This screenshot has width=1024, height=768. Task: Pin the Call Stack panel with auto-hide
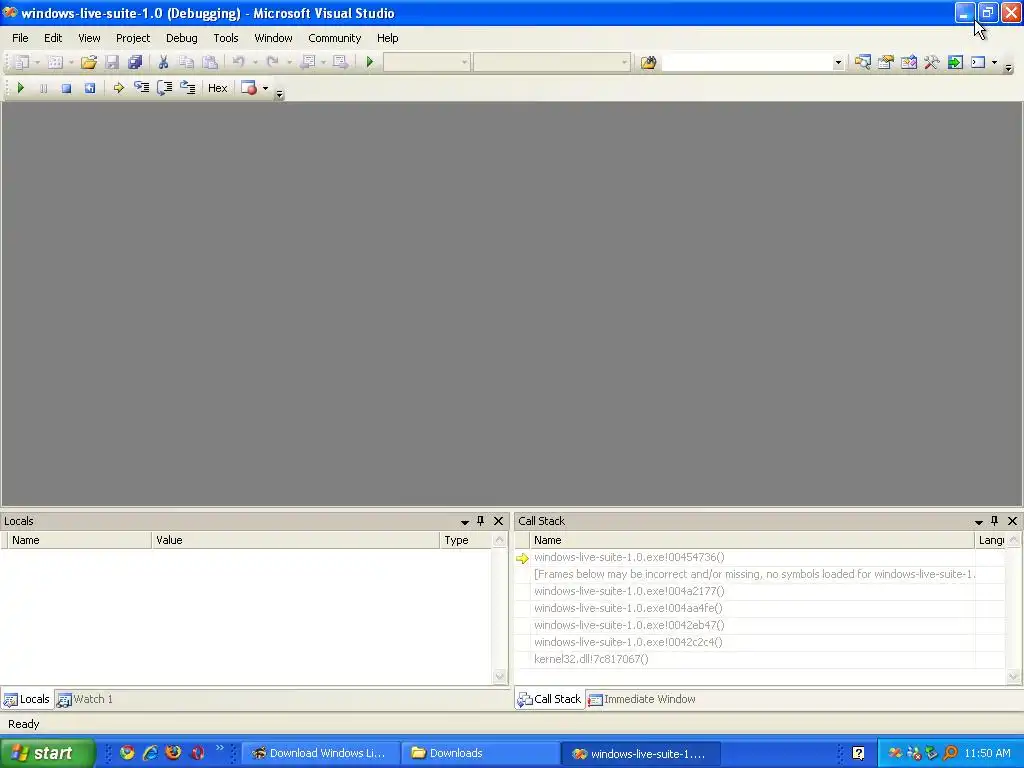click(995, 520)
